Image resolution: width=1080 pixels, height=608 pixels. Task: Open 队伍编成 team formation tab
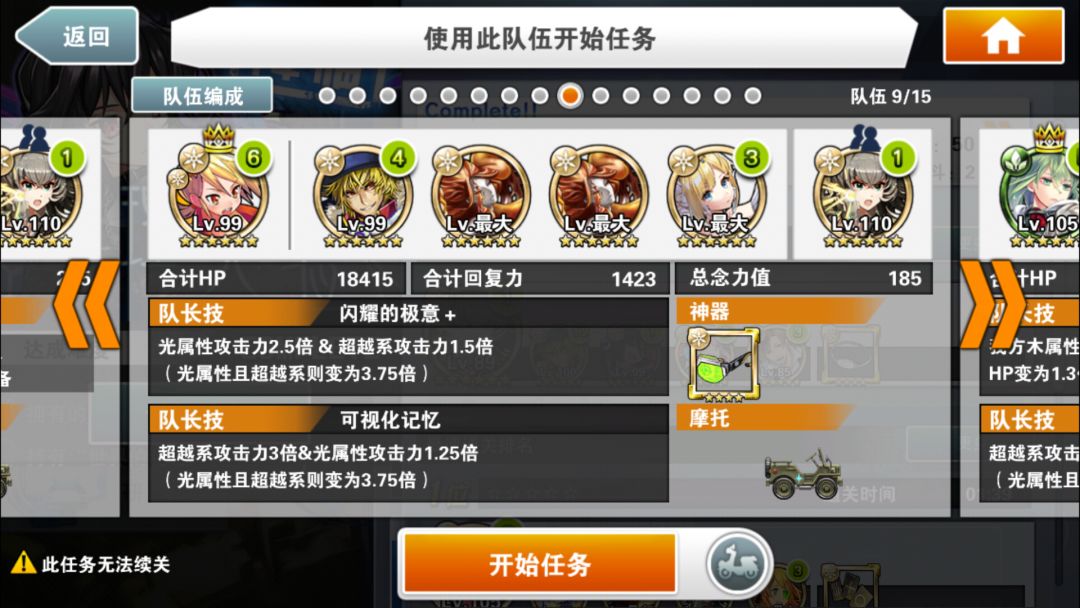click(202, 95)
